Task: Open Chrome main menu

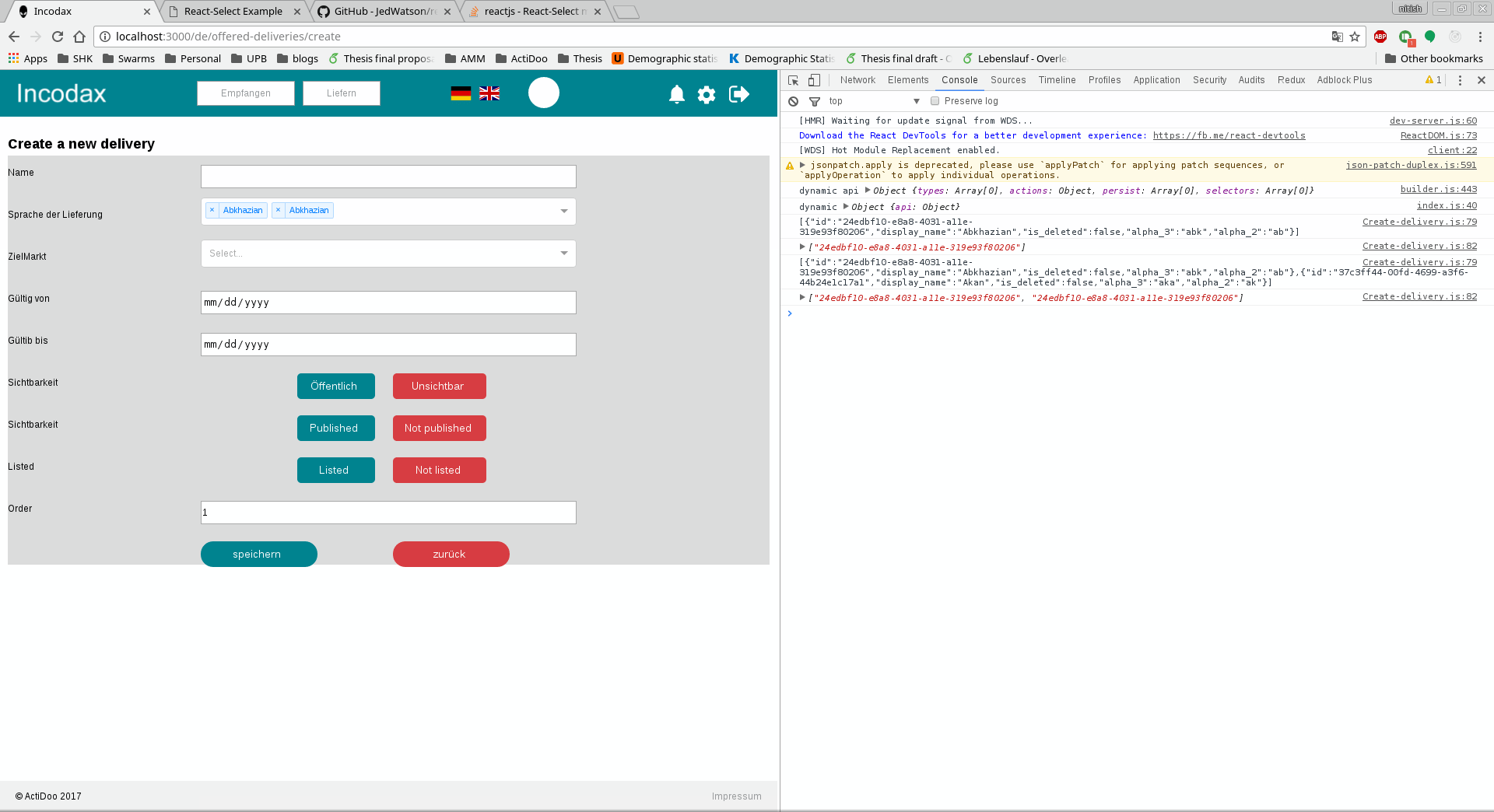Action: coord(1480,37)
